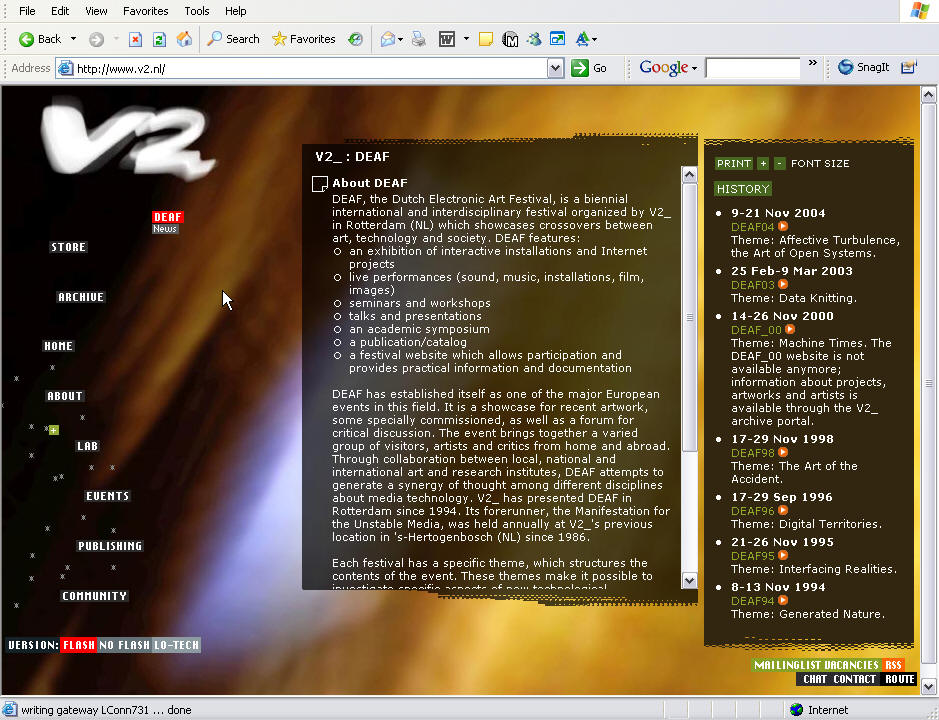Click the CONTACT link
The height and width of the screenshot is (720, 939).
pyautogui.click(x=855, y=679)
